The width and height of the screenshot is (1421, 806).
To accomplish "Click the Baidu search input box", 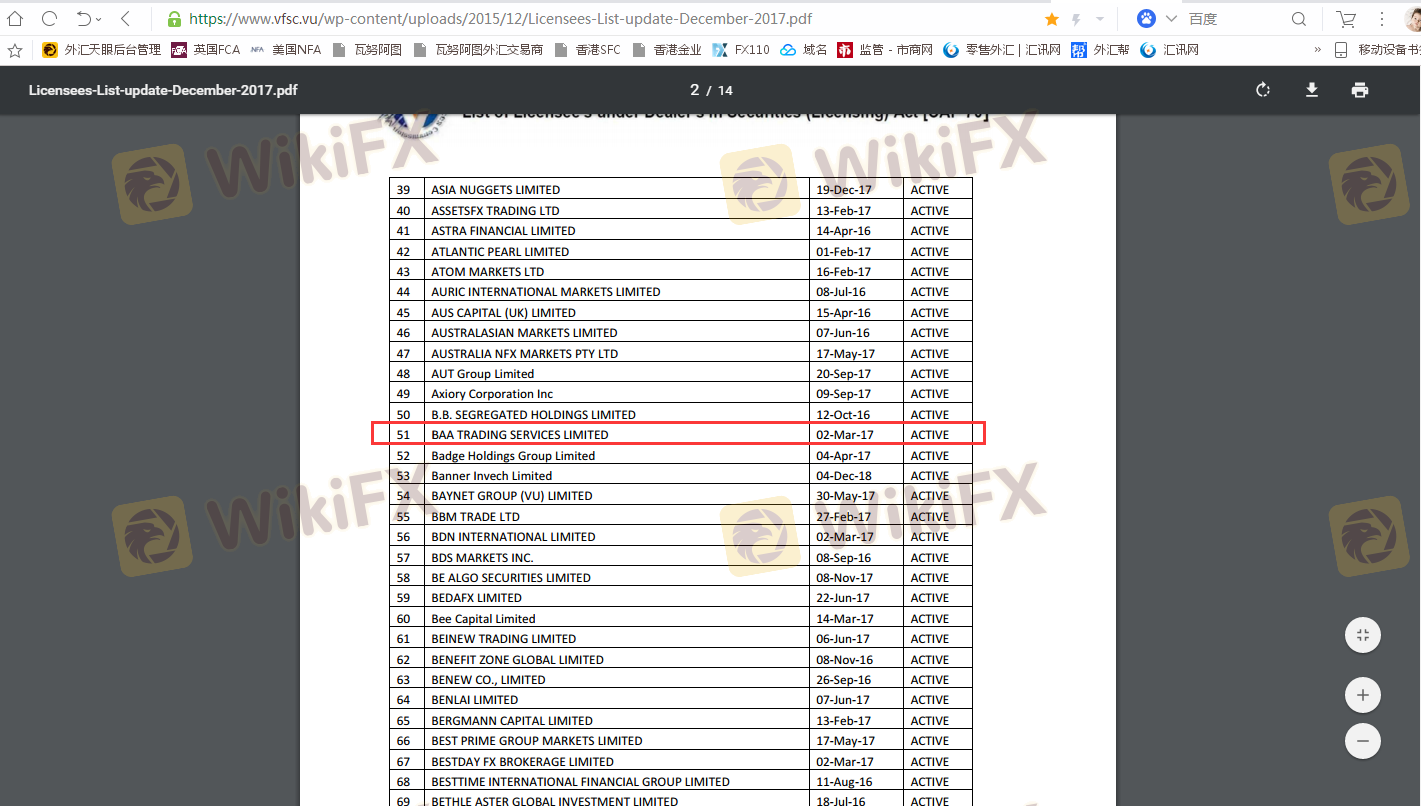I will point(1235,19).
